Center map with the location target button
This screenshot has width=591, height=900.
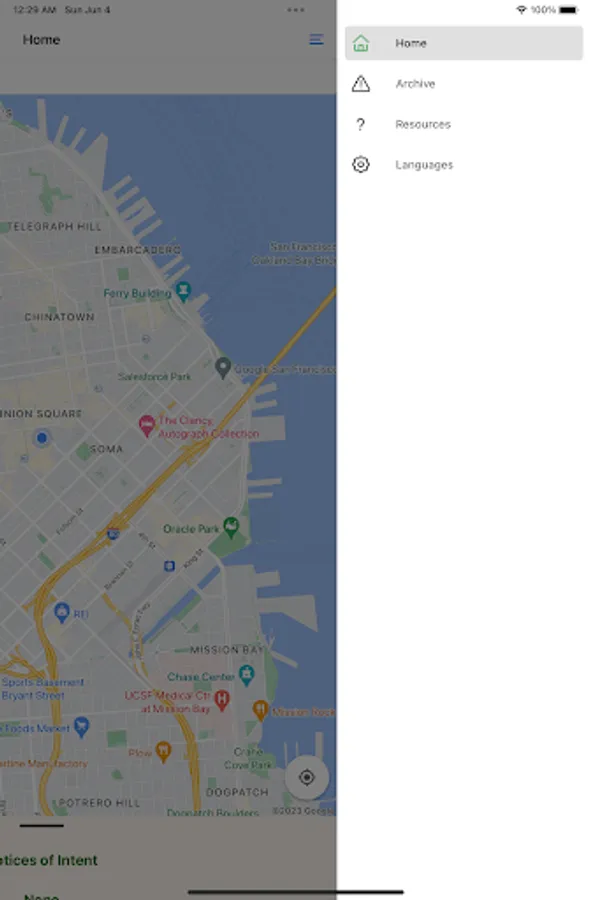pyautogui.click(x=307, y=777)
